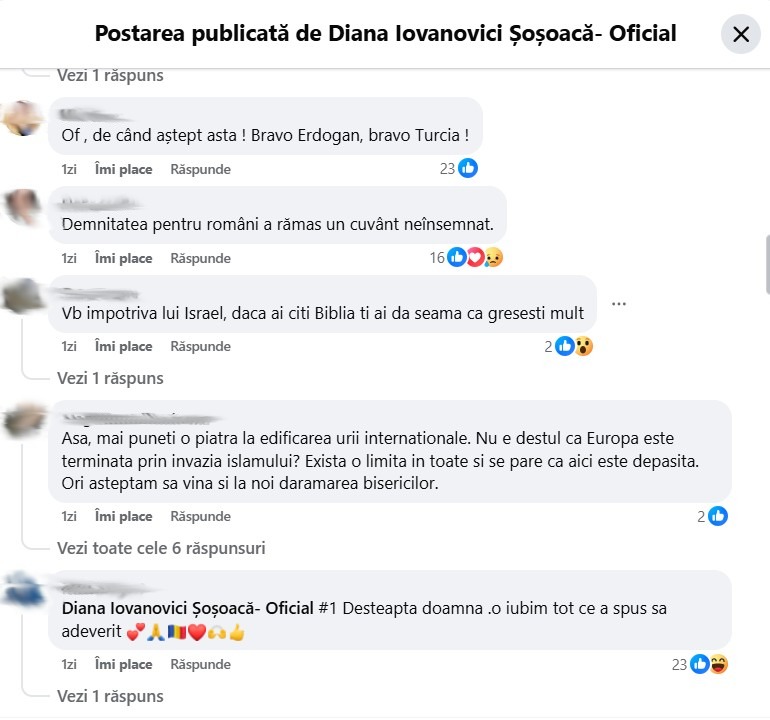Image resolution: width=770 pixels, height=720 pixels.
Task: Click like reaction on islamului comment
Action: (x=717, y=516)
